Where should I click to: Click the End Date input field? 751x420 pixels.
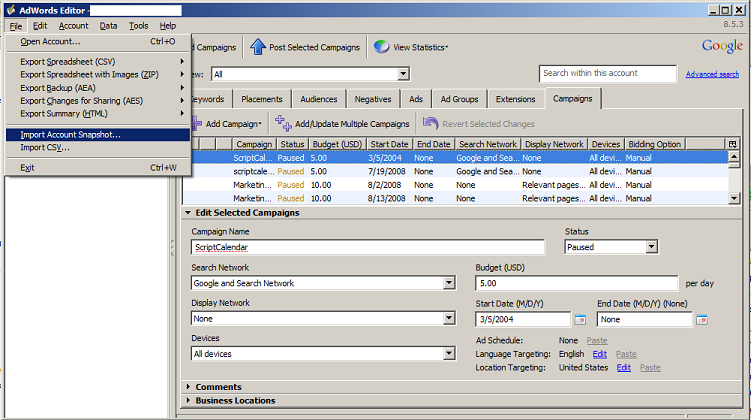coord(644,319)
